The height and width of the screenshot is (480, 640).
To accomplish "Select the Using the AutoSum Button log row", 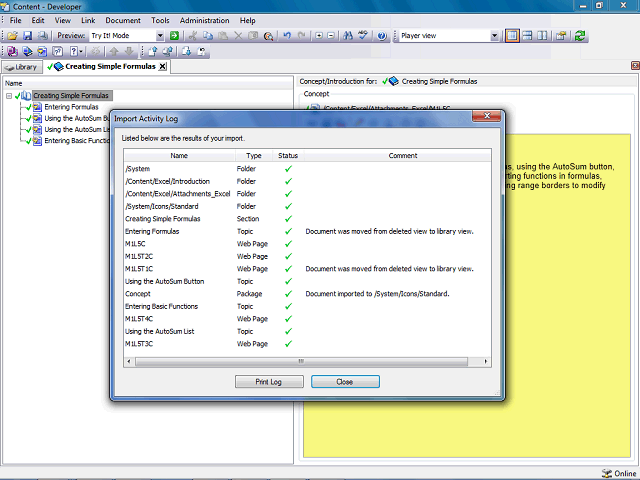I will (307, 281).
